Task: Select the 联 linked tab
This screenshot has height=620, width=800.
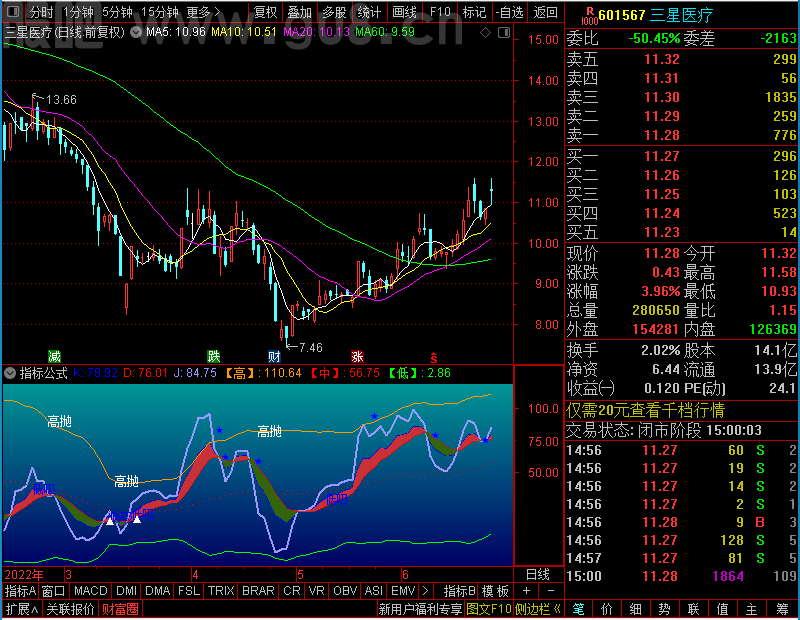Action: (x=693, y=609)
